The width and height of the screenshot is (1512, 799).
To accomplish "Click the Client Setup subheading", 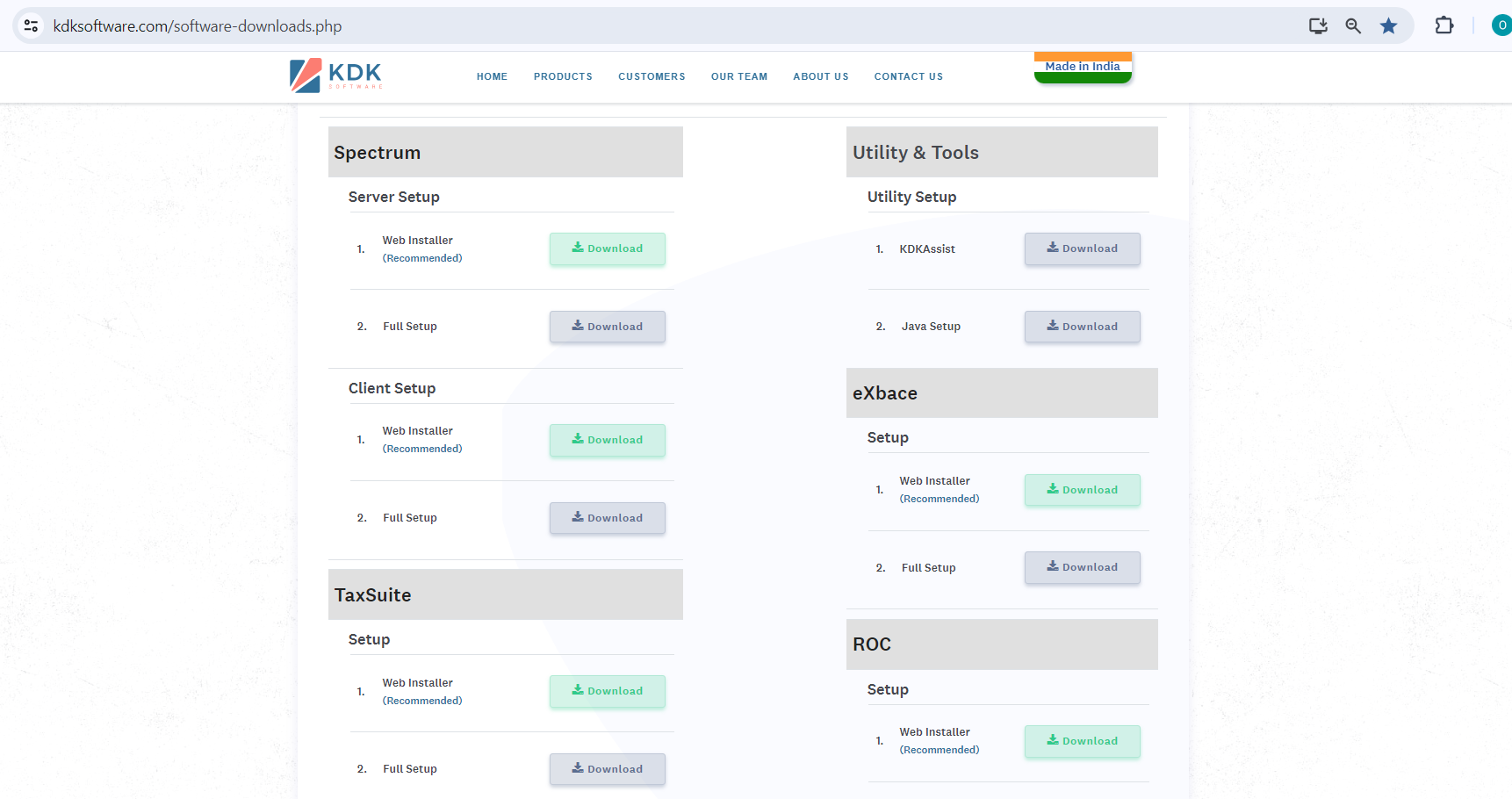I will click(392, 388).
